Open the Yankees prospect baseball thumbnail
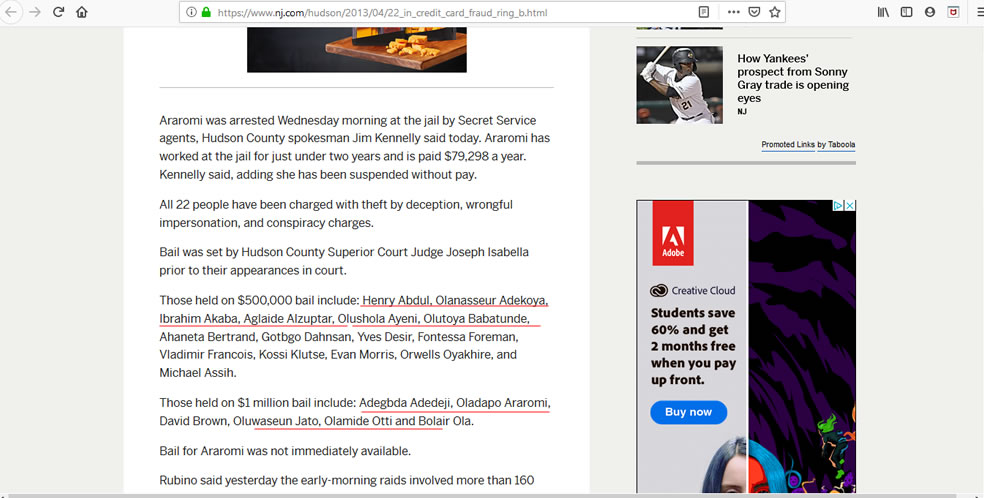The width and height of the screenshot is (984, 498). click(x=680, y=85)
